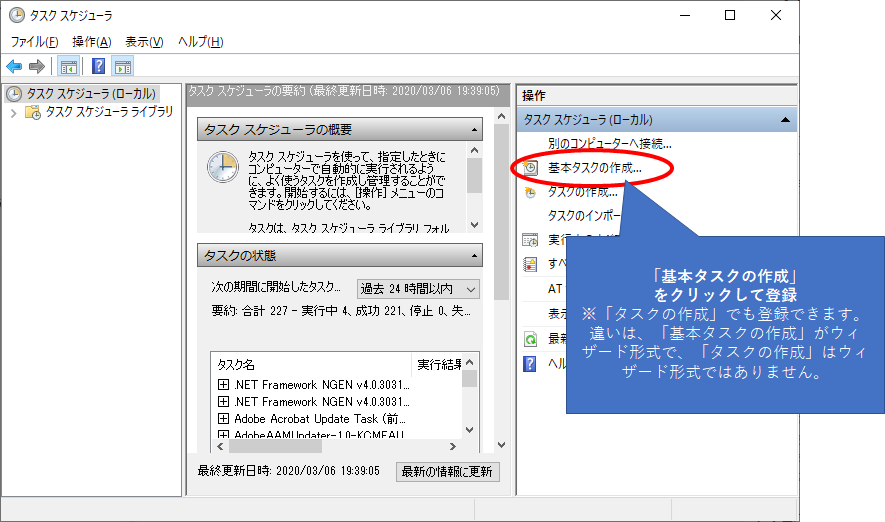Click the 最新の情報に更新 button

pyautogui.click(x=447, y=472)
